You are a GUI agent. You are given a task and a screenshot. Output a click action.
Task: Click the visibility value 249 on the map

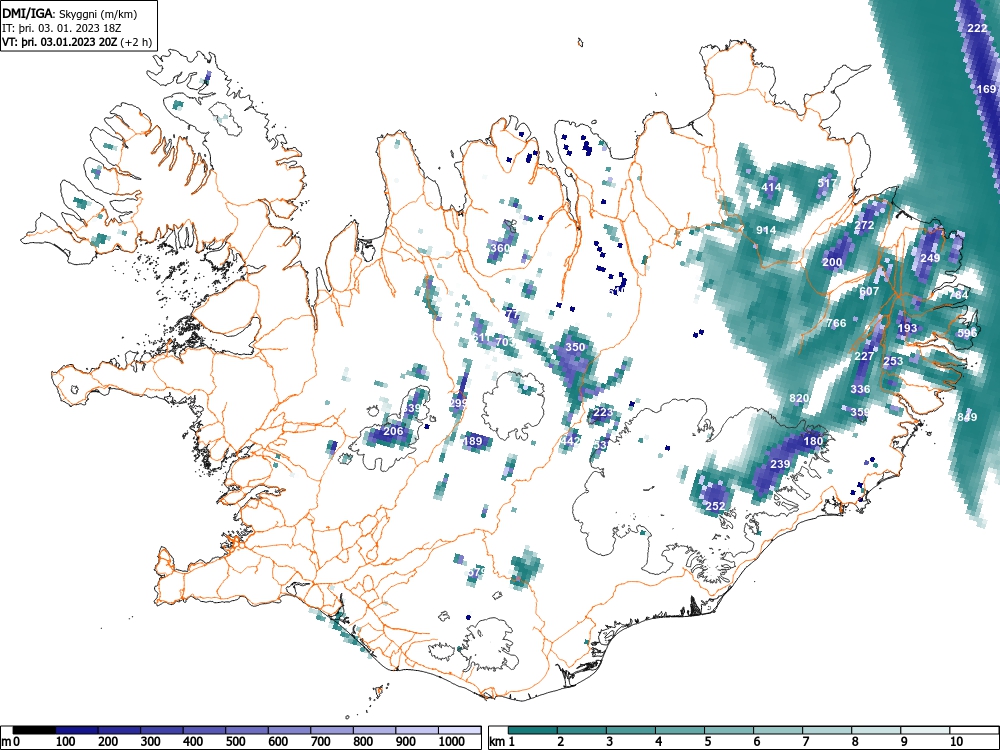coord(930,258)
